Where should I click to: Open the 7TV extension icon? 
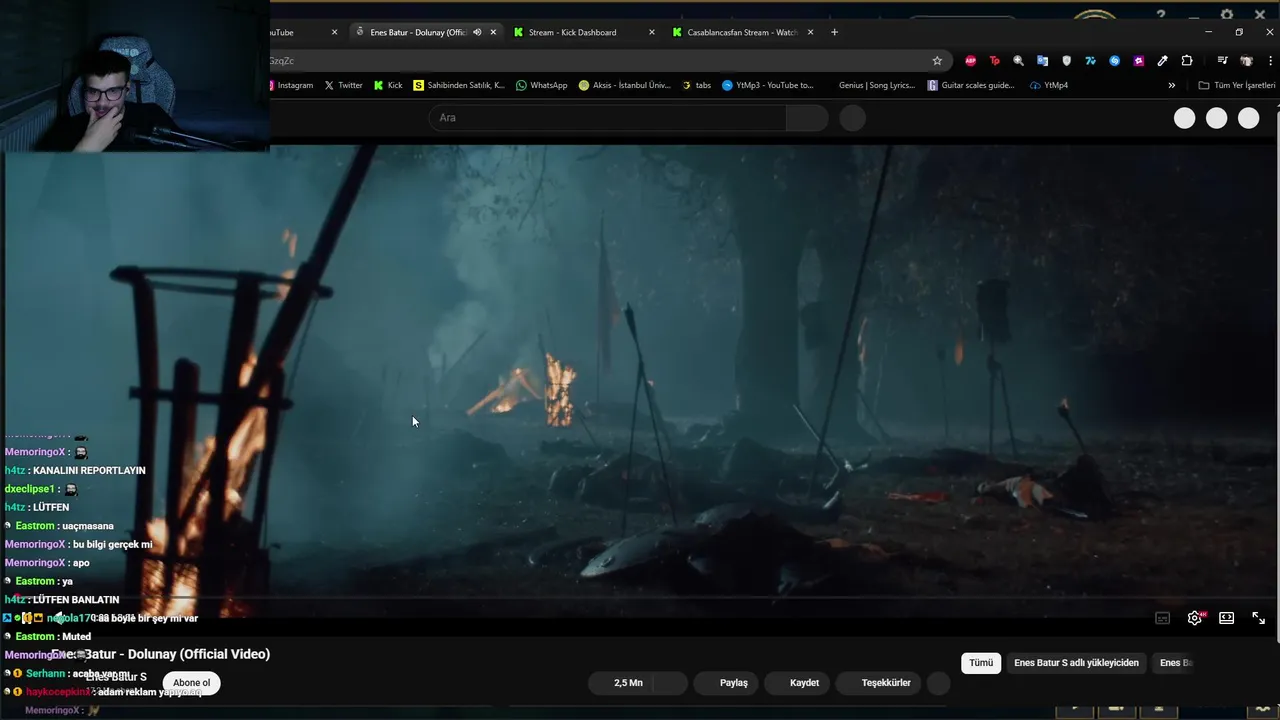tap(1090, 61)
